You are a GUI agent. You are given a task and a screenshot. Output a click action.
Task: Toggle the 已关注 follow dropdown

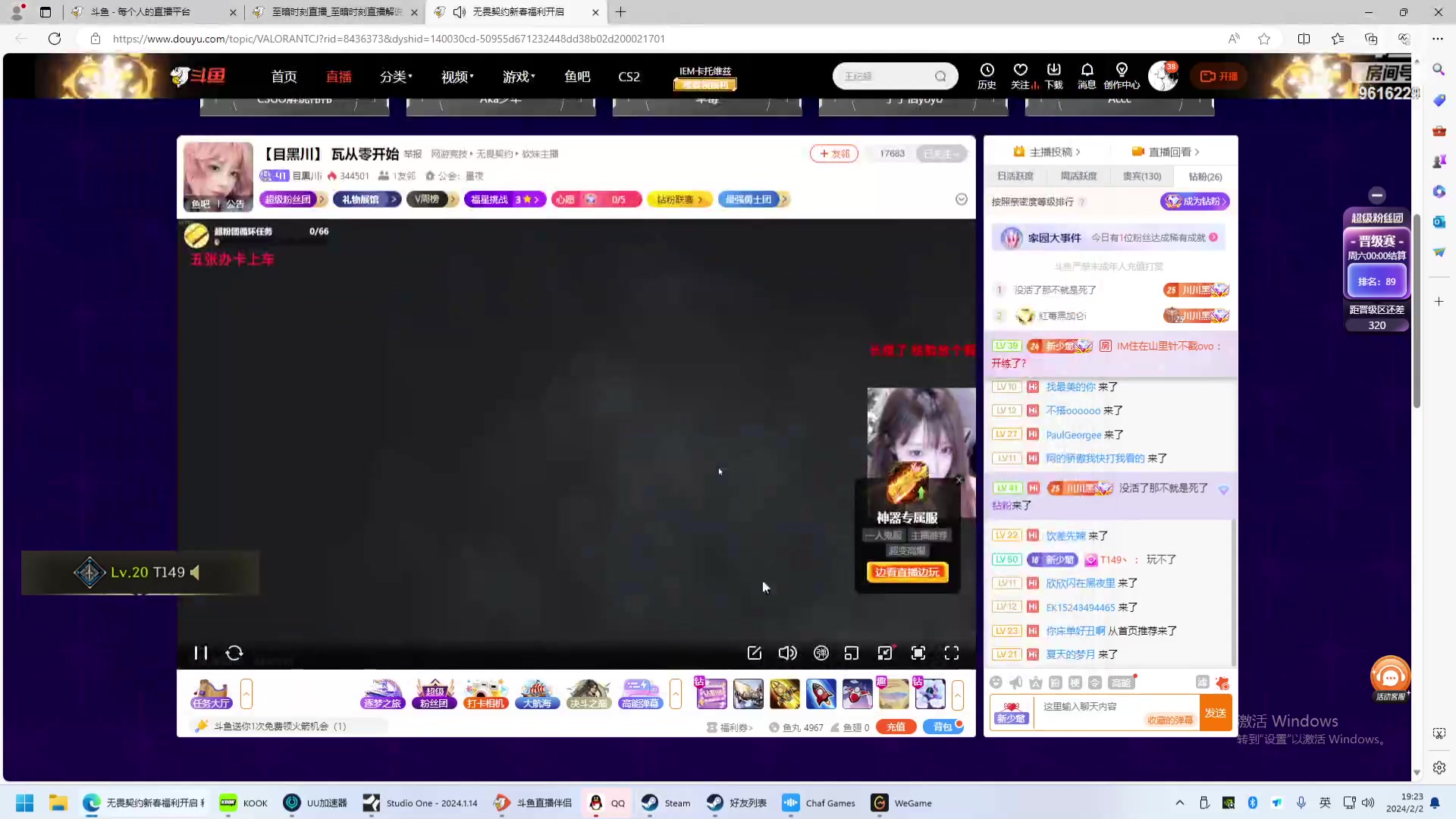(941, 153)
